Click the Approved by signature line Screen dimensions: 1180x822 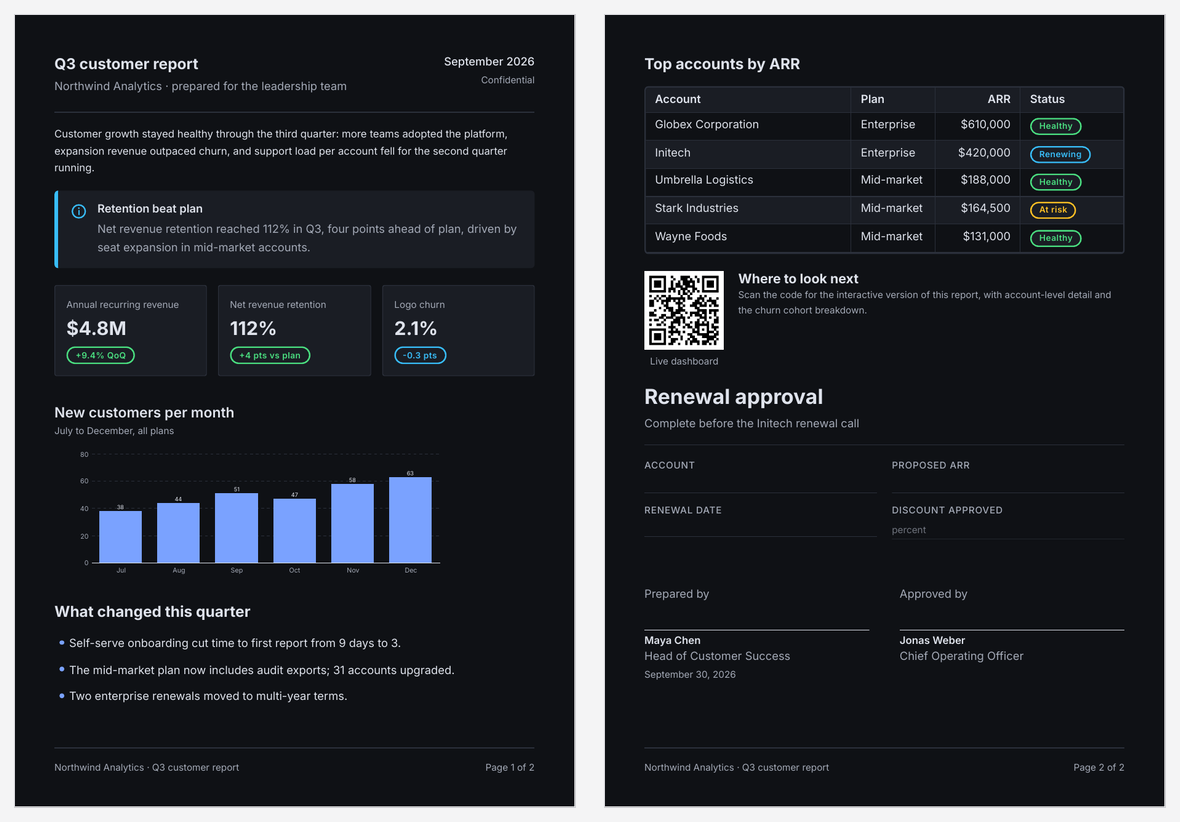(x=1011, y=629)
